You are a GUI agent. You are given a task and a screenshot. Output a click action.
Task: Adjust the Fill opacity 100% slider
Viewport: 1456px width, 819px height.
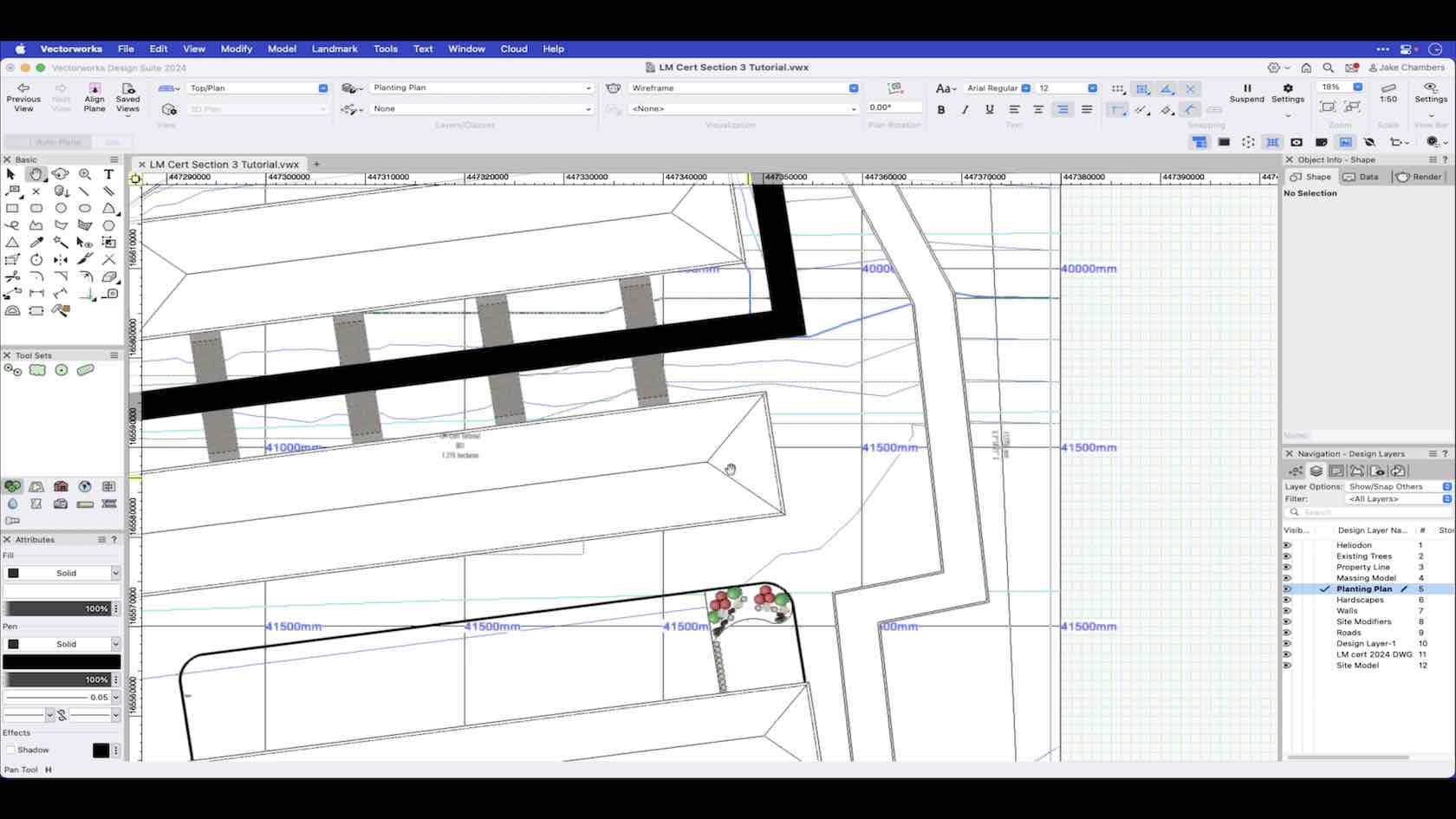point(57,608)
